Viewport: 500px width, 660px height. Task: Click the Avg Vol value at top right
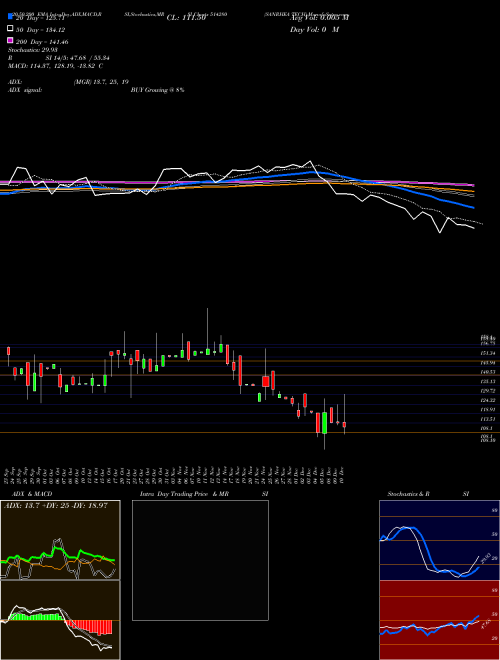319,18
